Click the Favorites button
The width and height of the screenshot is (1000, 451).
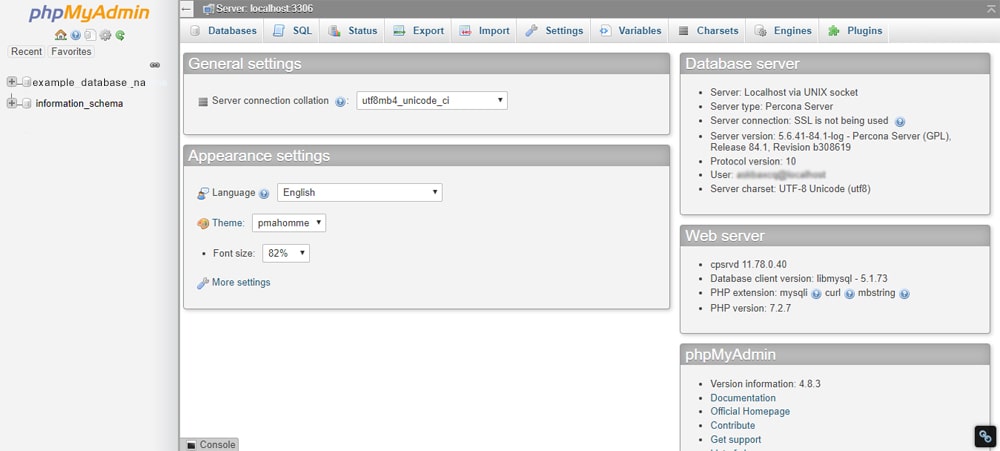tap(71, 52)
